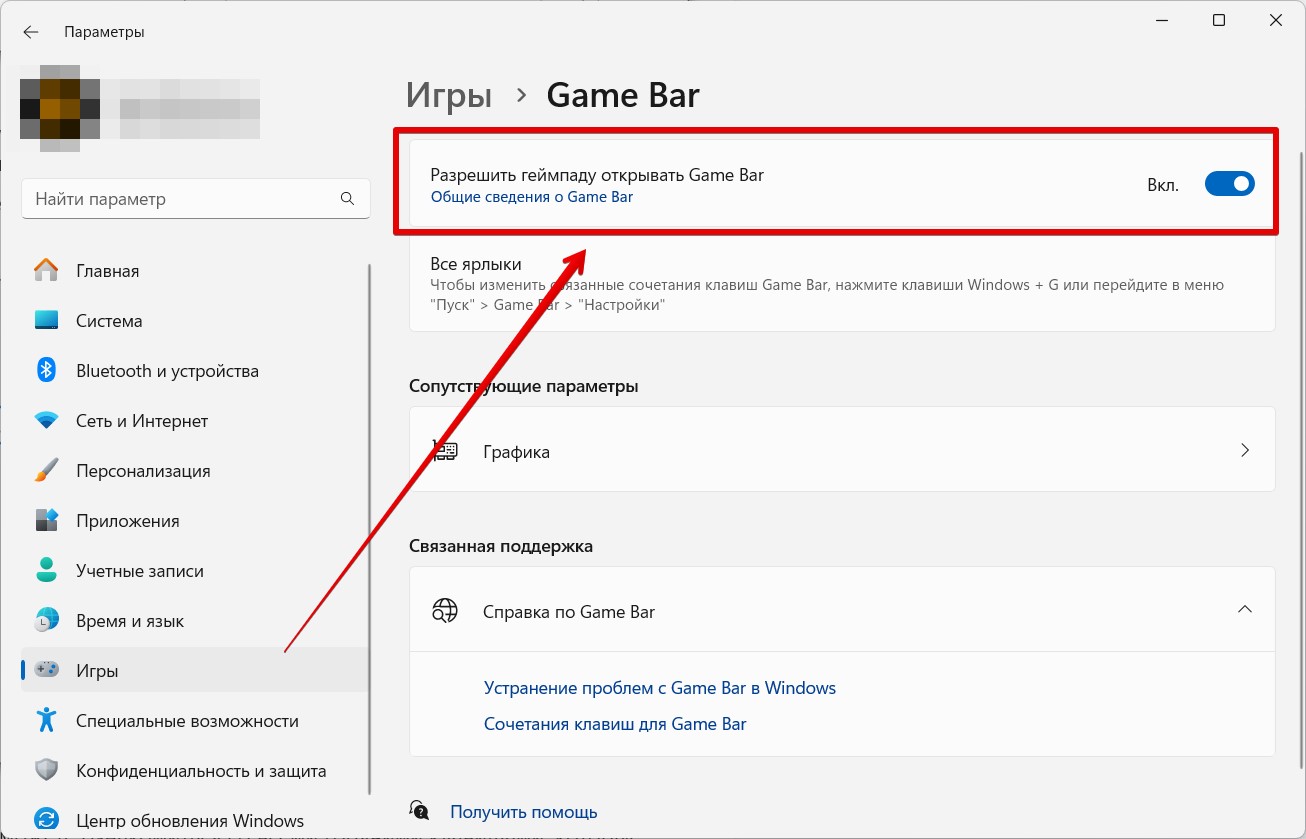Image resolution: width=1306 pixels, height=839 pixels.
Task: Click the Система monitor icon
Action: 46,321
